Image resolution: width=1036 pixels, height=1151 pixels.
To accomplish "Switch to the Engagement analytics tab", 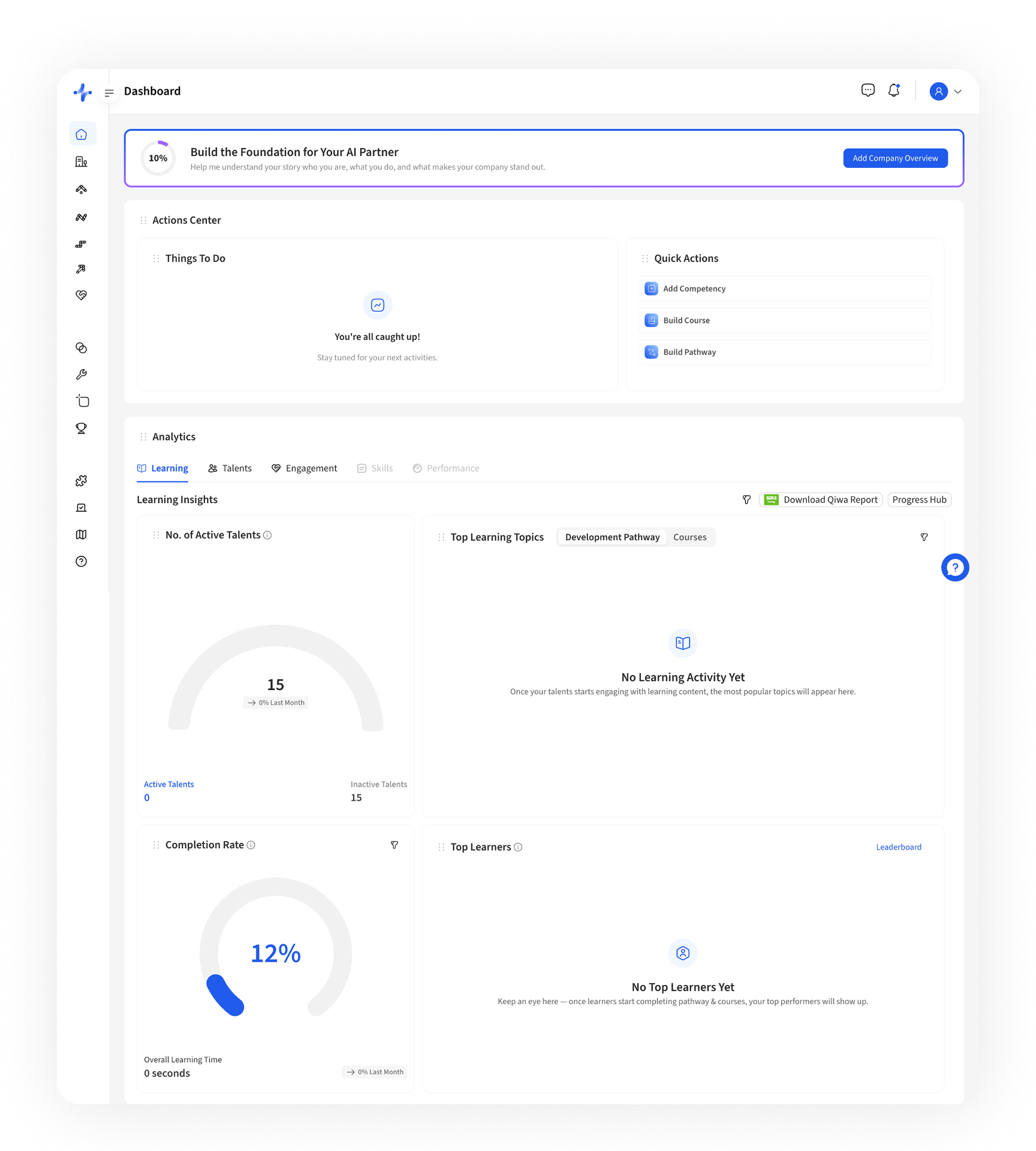I will coord(304,469).
